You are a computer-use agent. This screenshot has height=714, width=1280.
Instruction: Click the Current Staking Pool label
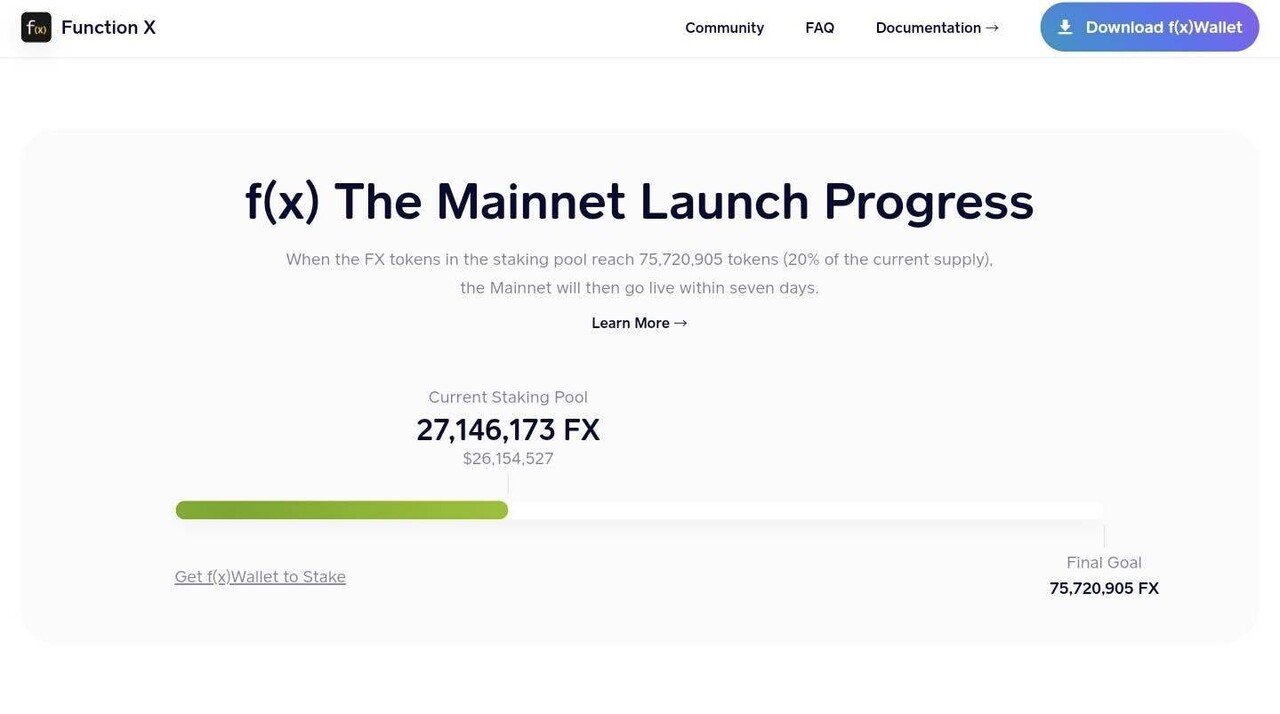point(508,397)
